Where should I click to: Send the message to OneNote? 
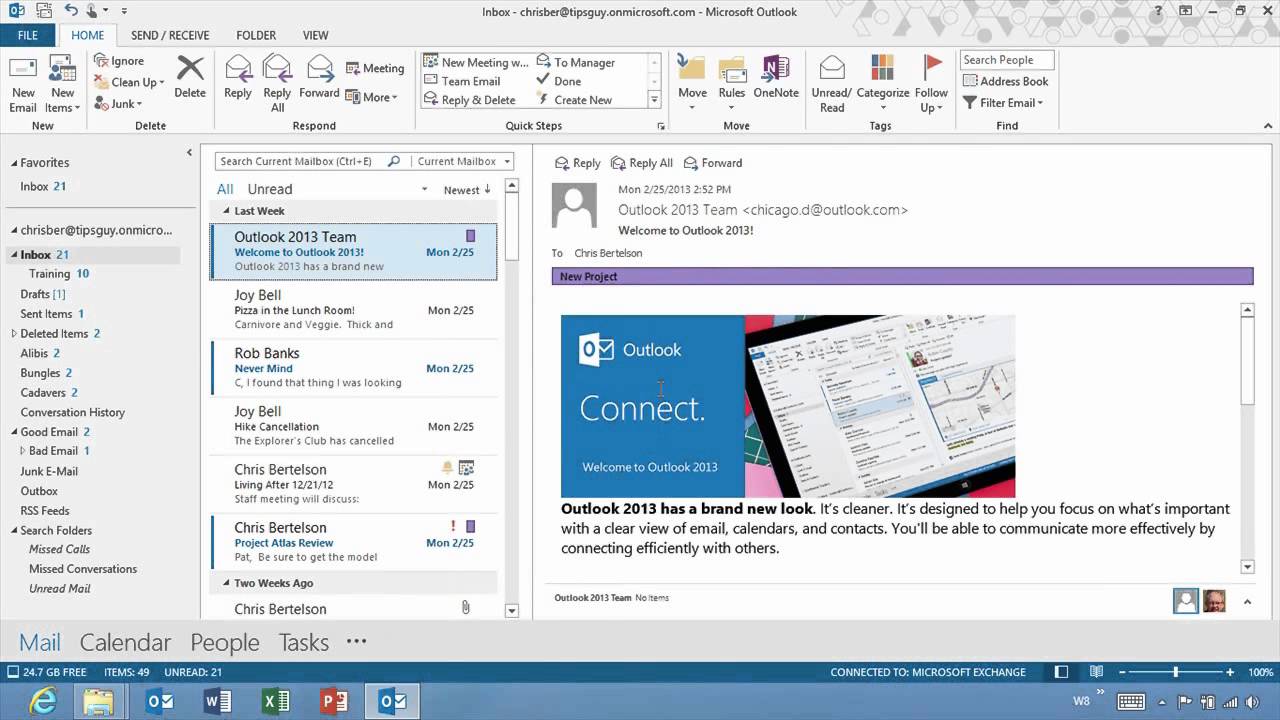pyautogui.click(x=776, y=78)
